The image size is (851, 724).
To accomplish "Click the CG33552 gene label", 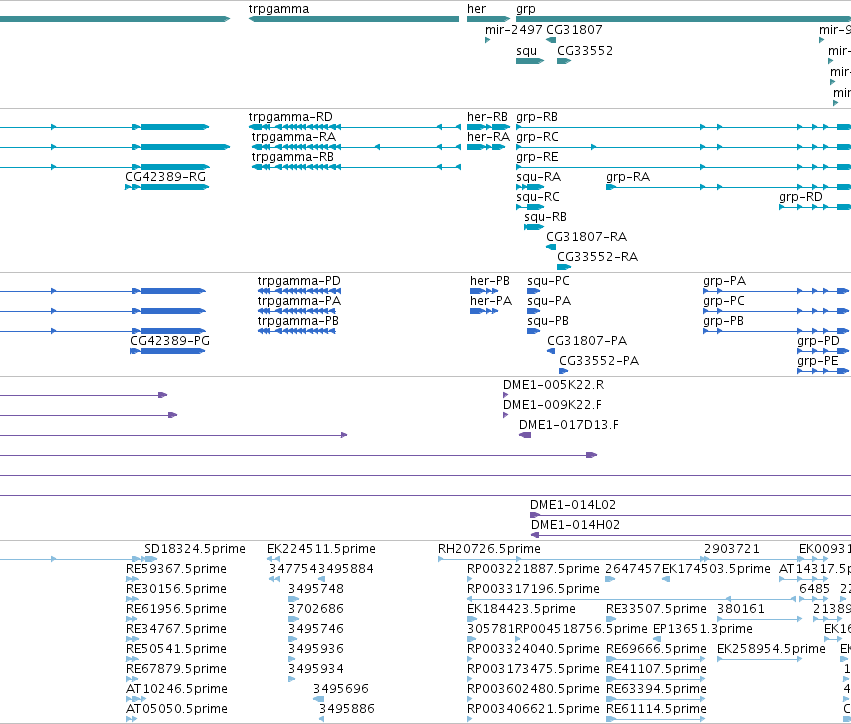I will tap(585, 51).
